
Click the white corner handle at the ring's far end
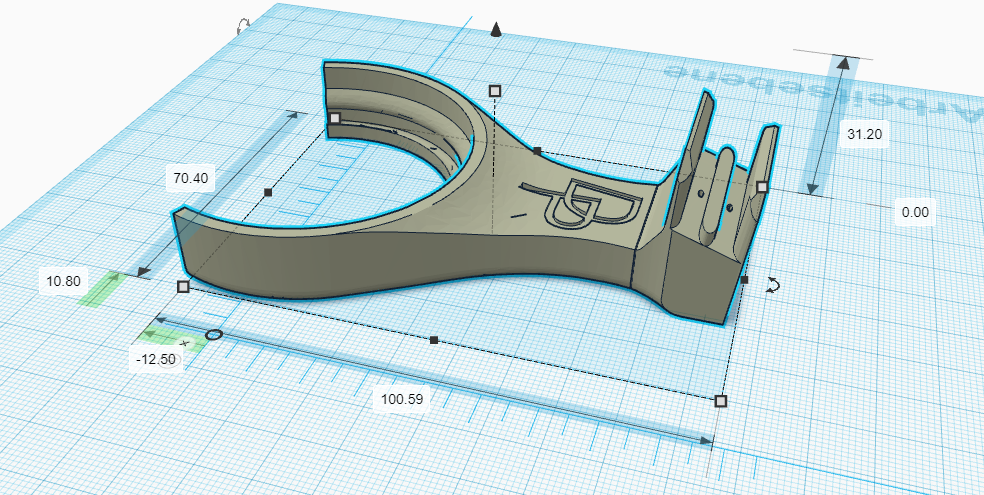pyautogui.click(x=334, y=118)
